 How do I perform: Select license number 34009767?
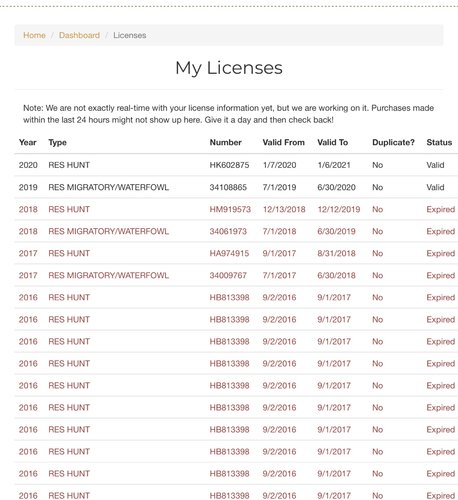(x=228, y=275)
